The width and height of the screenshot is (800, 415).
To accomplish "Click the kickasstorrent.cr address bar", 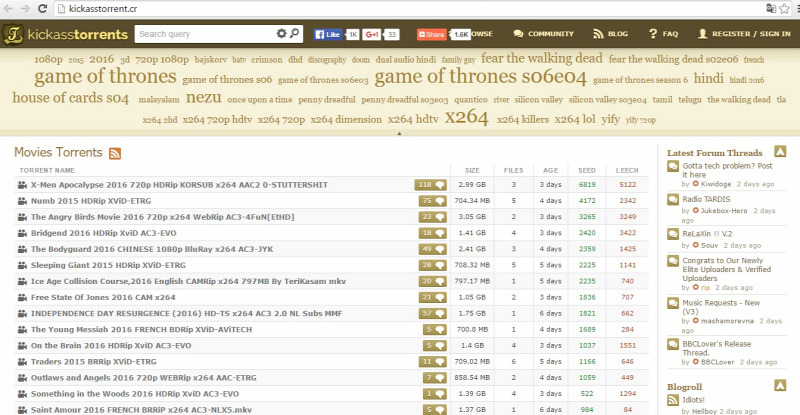I will (x=408, y=9).
